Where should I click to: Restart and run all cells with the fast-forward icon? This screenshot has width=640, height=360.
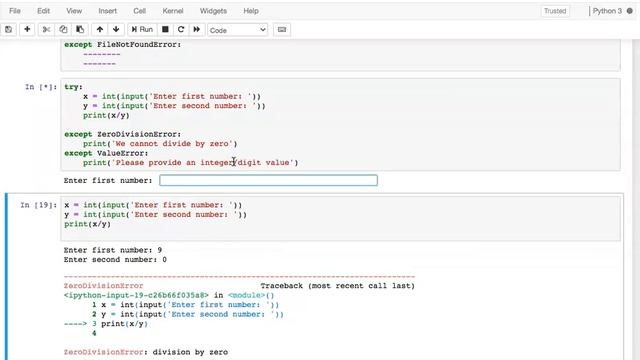click(197, 29)
